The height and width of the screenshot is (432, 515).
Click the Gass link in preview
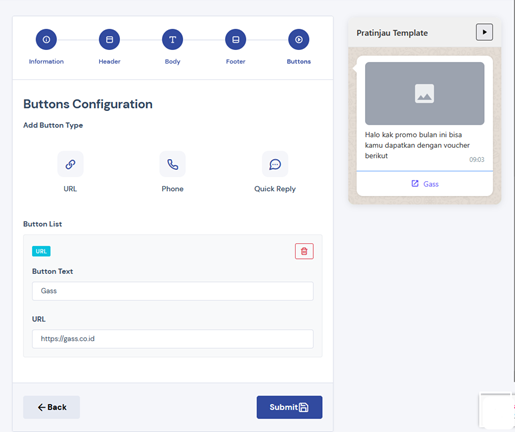click(x=425, y=184)
